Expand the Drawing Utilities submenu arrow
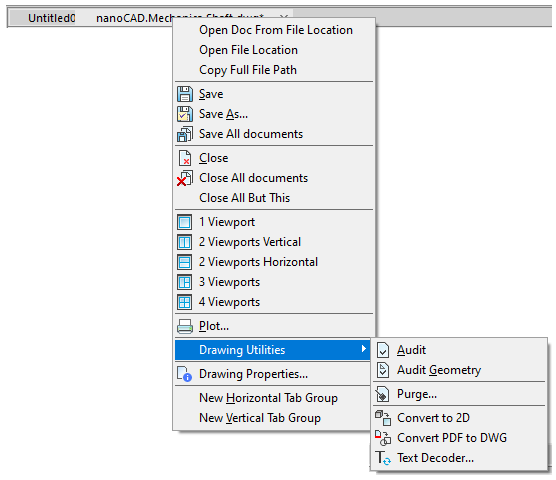Viewport: 556px width, 480px height. point(363,349)
